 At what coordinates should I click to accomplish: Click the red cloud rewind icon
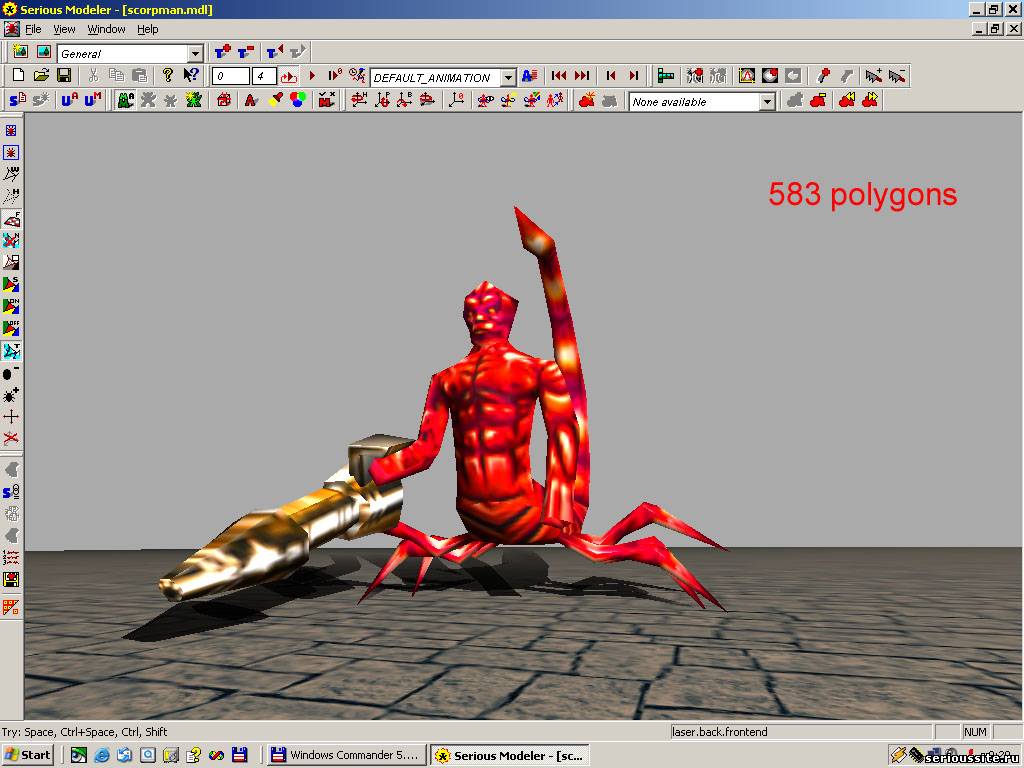847,100
